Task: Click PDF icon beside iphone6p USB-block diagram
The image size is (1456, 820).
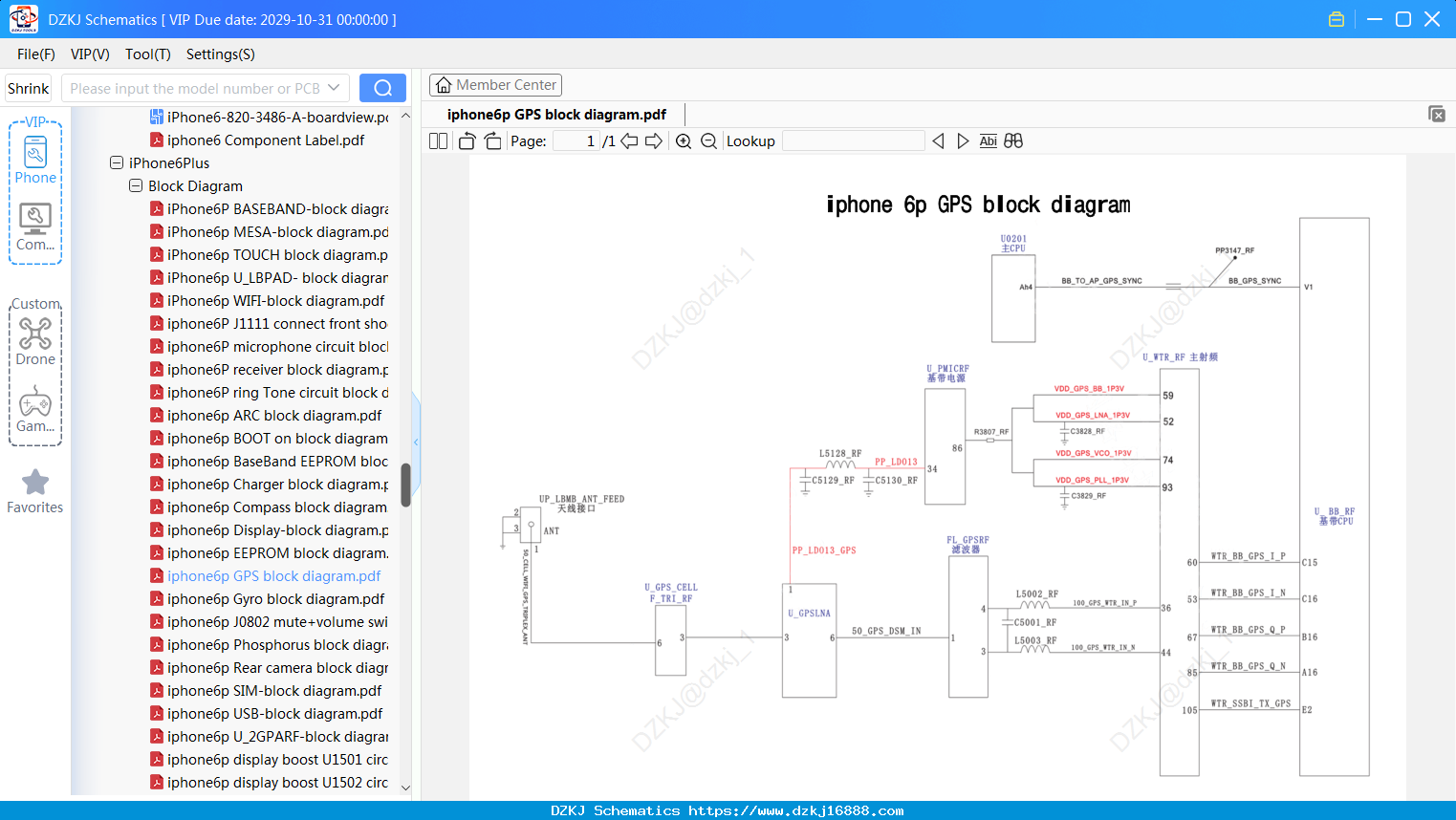Action: [x=157, y=714]
